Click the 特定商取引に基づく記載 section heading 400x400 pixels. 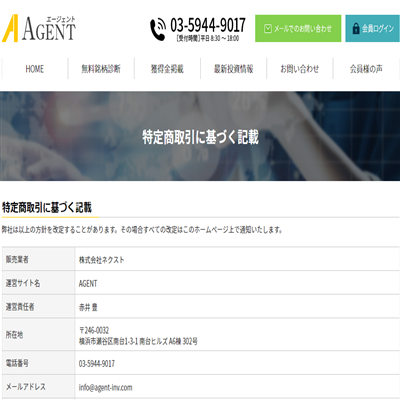click(x=47, y=207)
